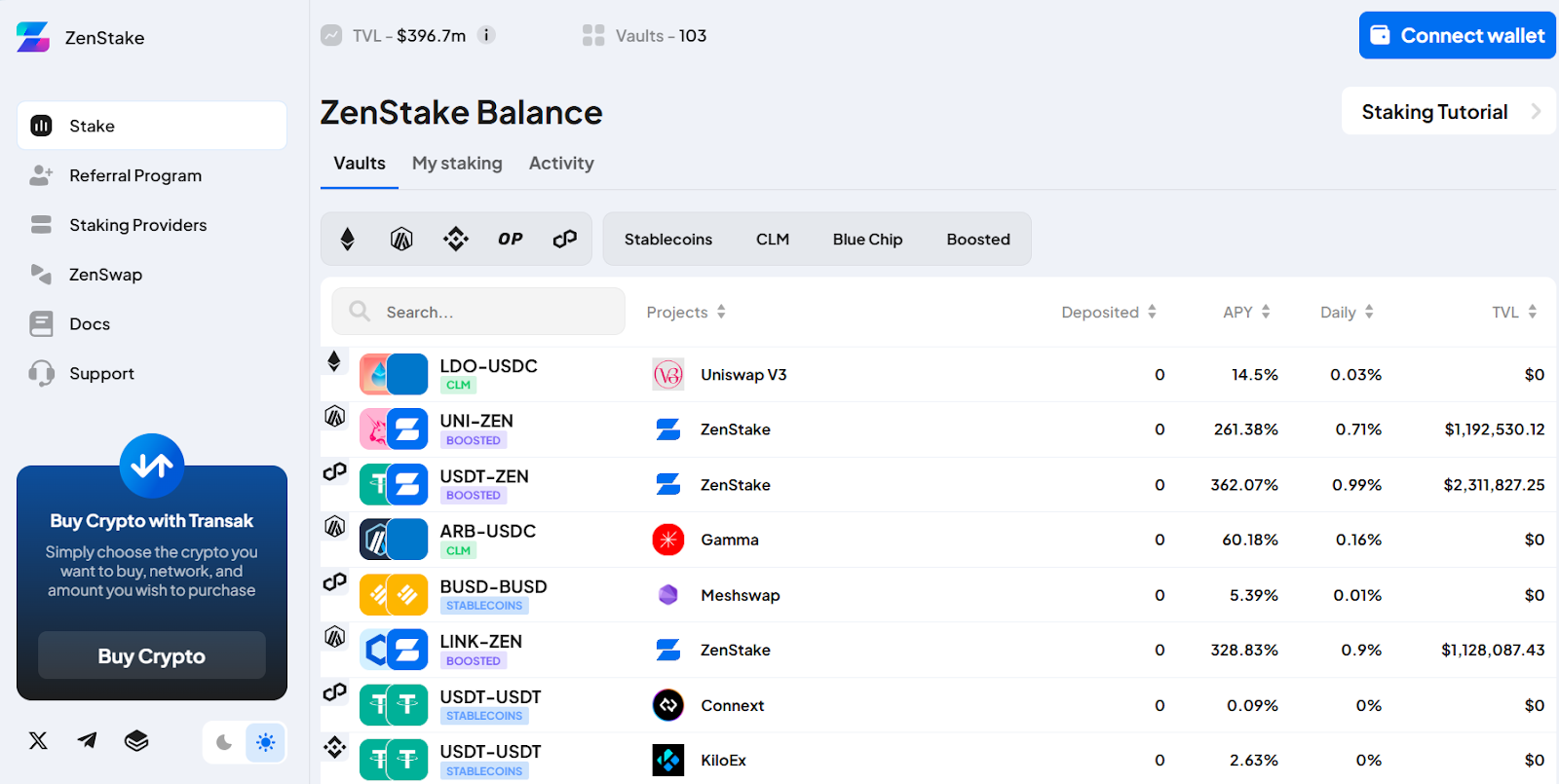Viewport: 1559px width, 784px height.
Task: Open the Vaults tab
Action: (360, 164)
